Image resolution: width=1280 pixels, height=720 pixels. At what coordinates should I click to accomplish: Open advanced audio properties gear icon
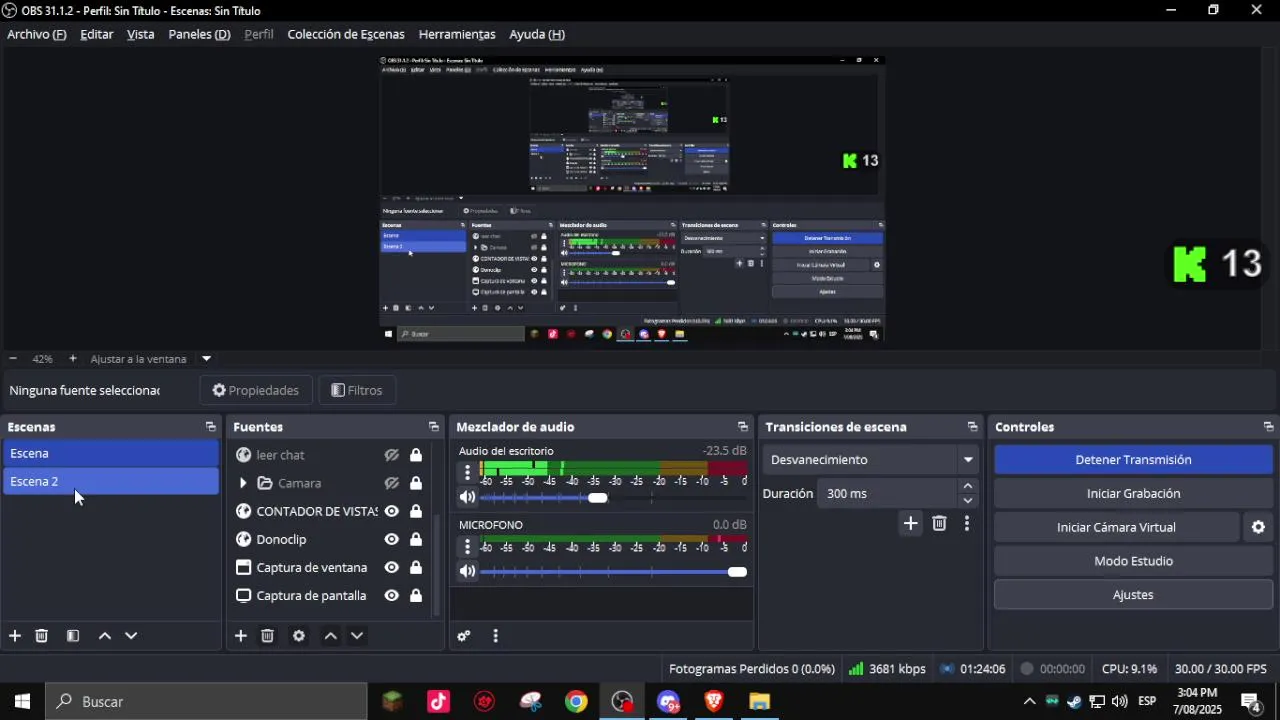[464, 636]
